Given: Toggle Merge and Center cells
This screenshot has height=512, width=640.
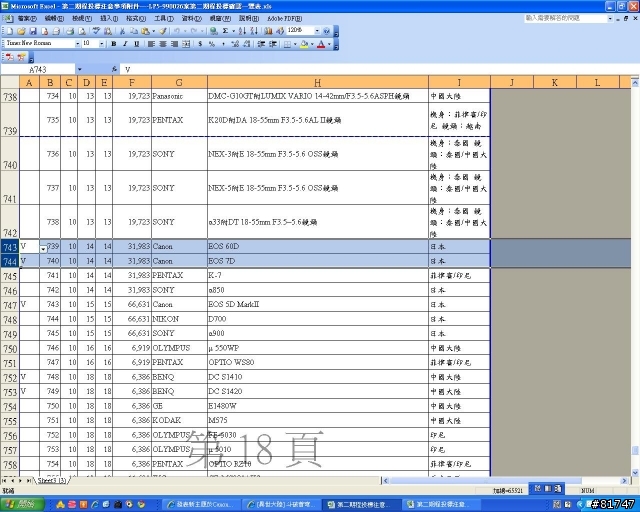Looking at the screenshot, I should pyautogui.click(x=186, y=44).
